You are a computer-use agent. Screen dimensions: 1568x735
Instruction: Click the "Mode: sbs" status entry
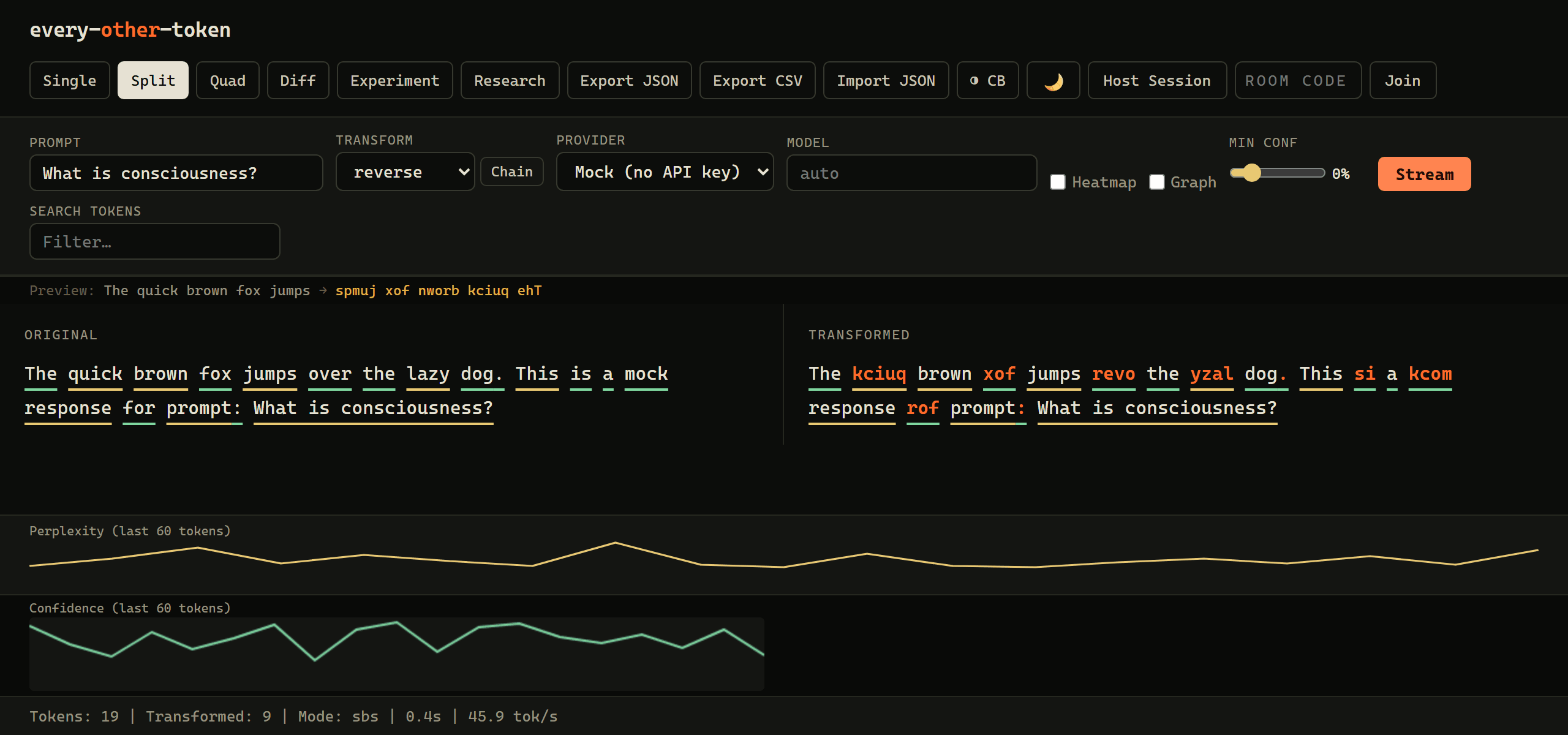[338, 716]
